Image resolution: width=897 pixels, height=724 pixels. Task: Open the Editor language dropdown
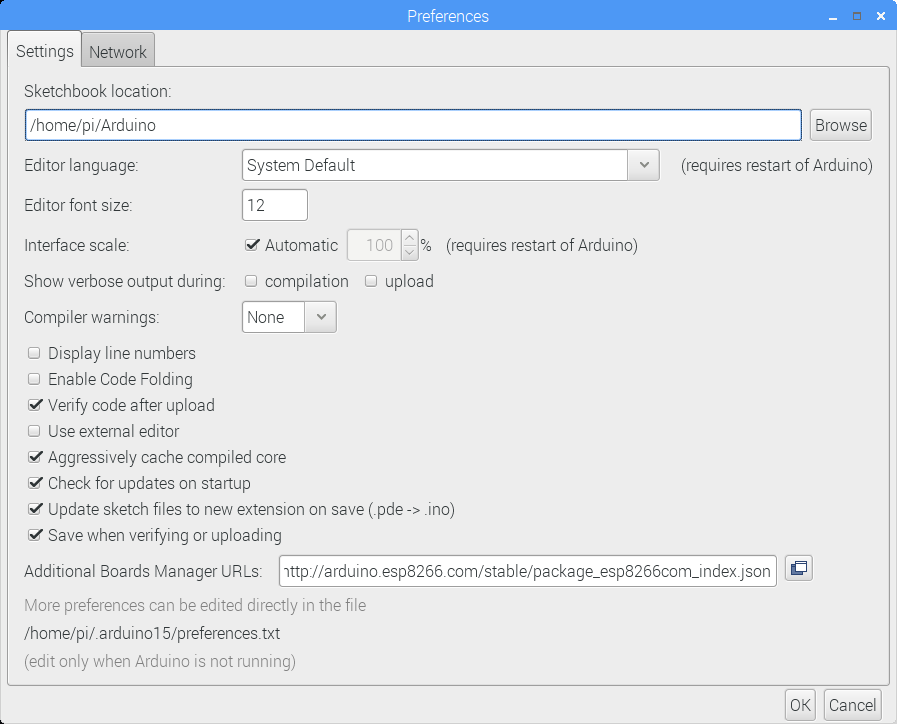(x=451, y=165)
